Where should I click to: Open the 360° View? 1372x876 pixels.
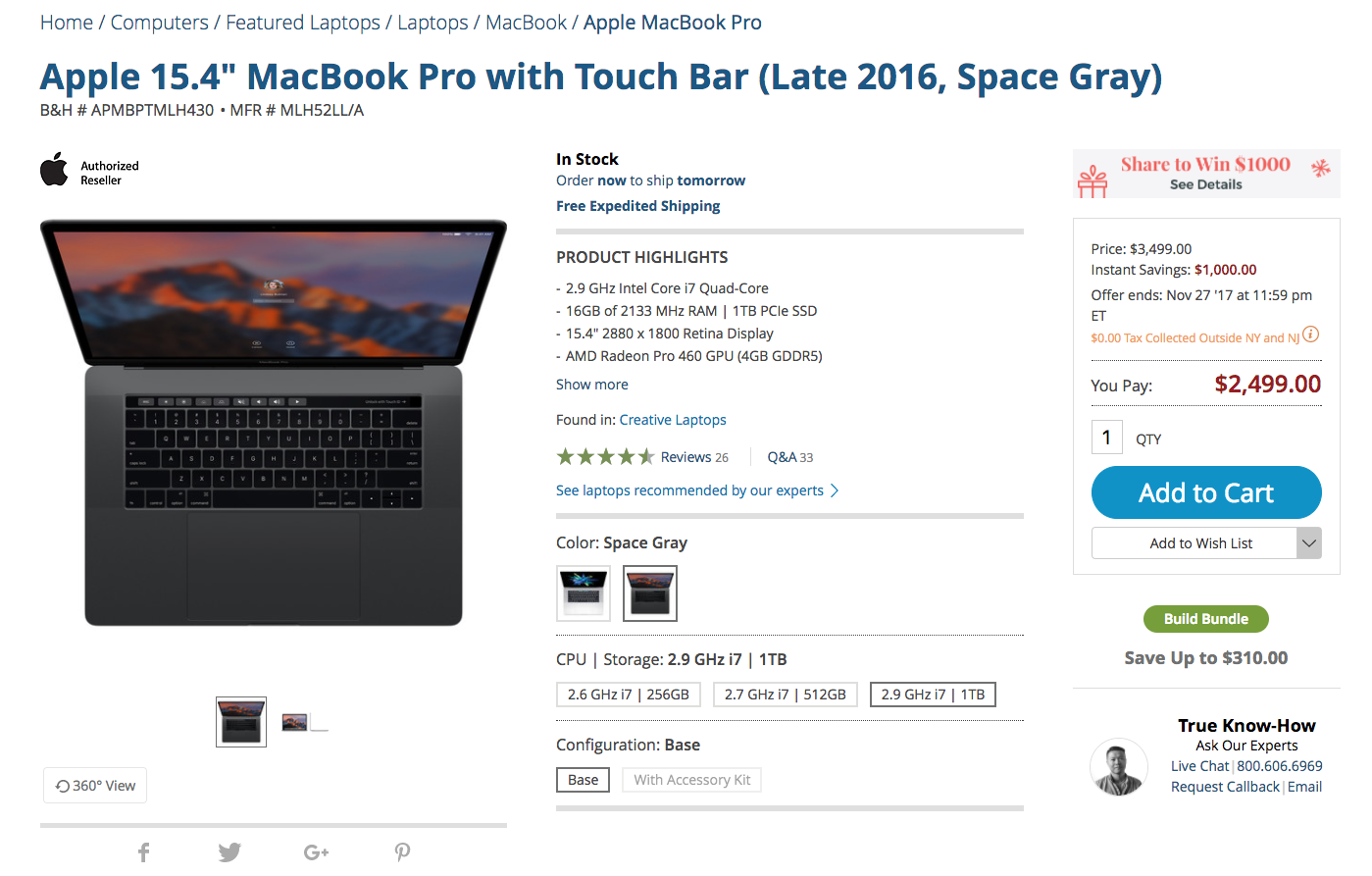tap(95, 786)
